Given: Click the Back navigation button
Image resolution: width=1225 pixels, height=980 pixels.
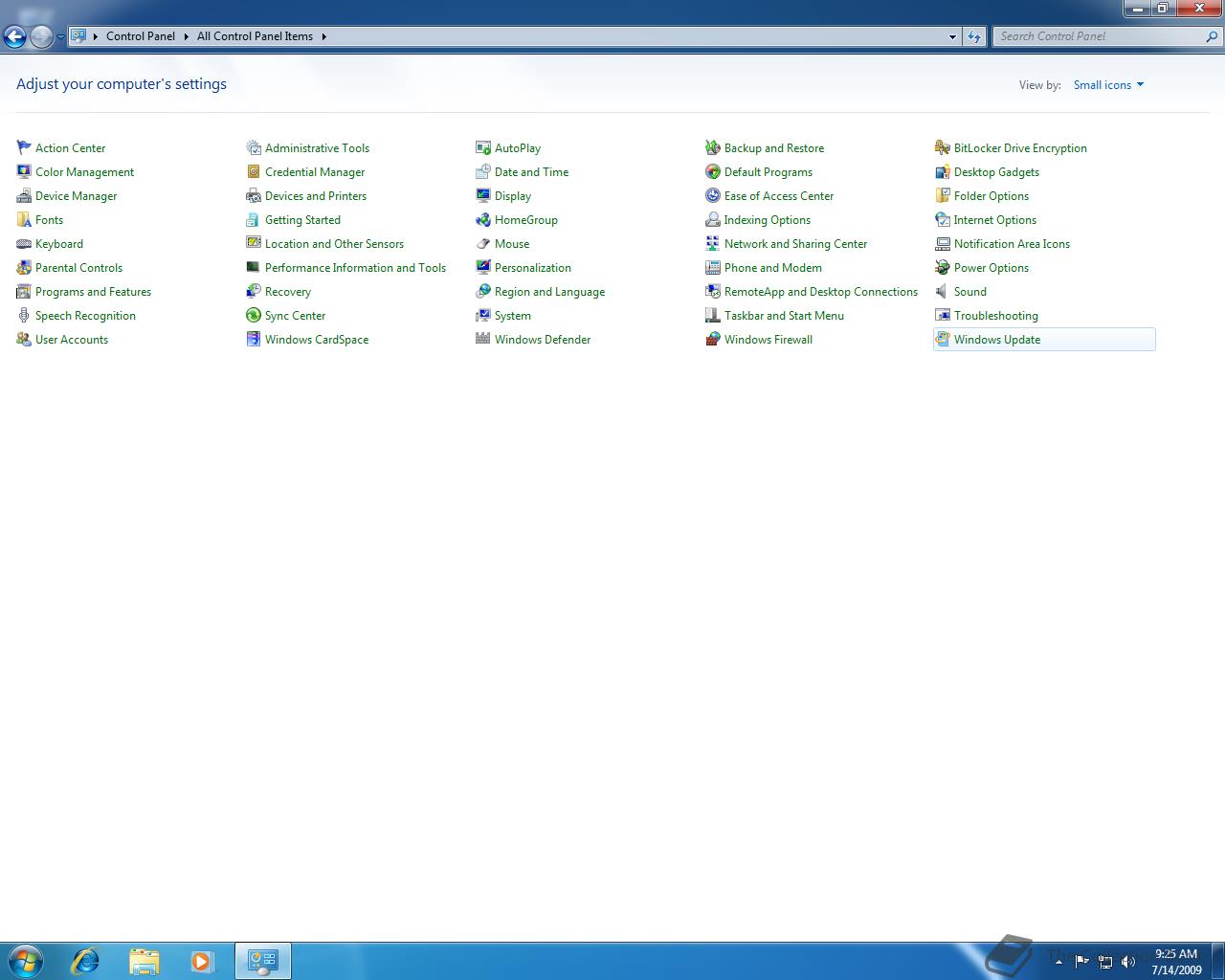Looking at the screenshot, I should (x=14, y=37).
